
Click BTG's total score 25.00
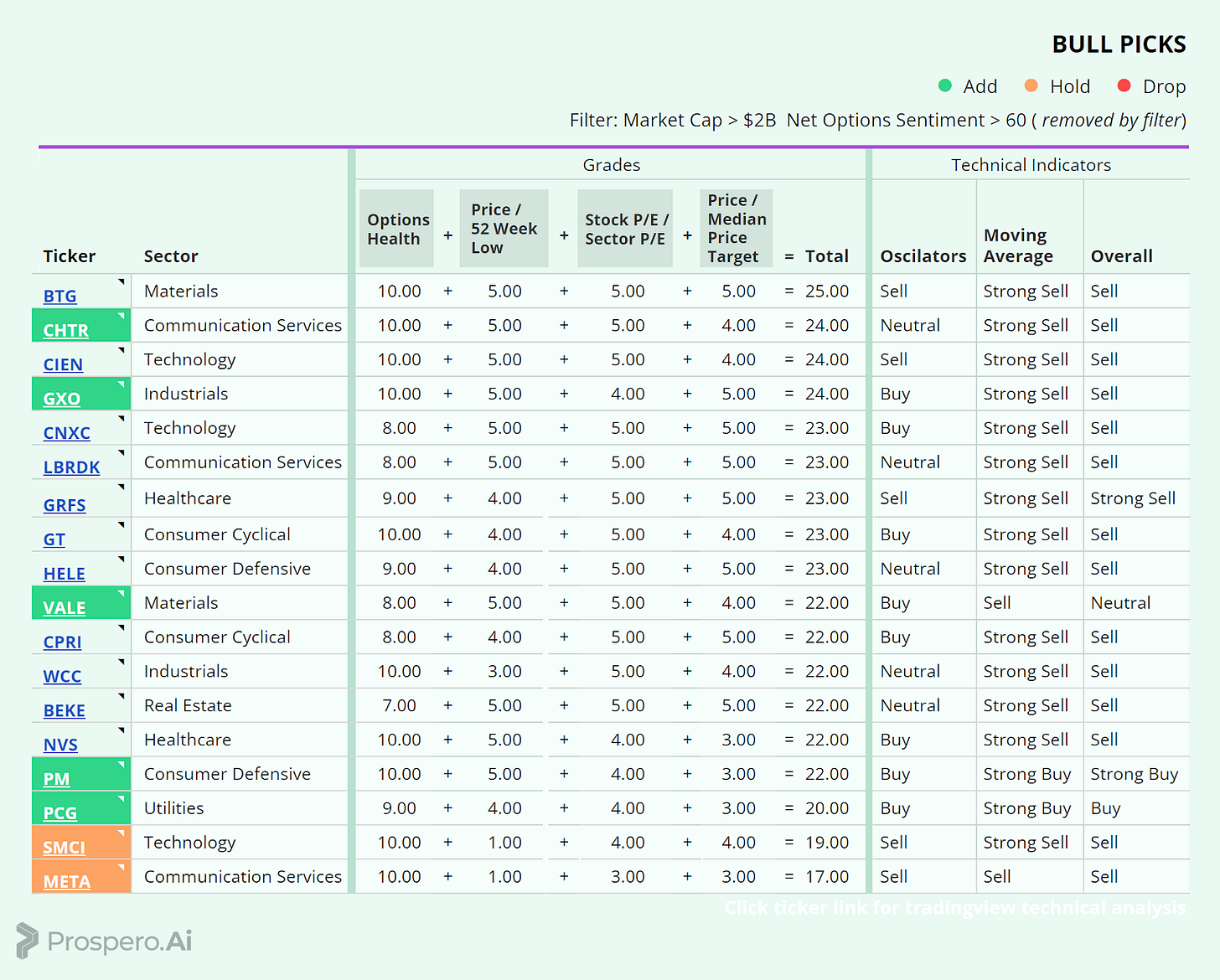click(826, 291)
